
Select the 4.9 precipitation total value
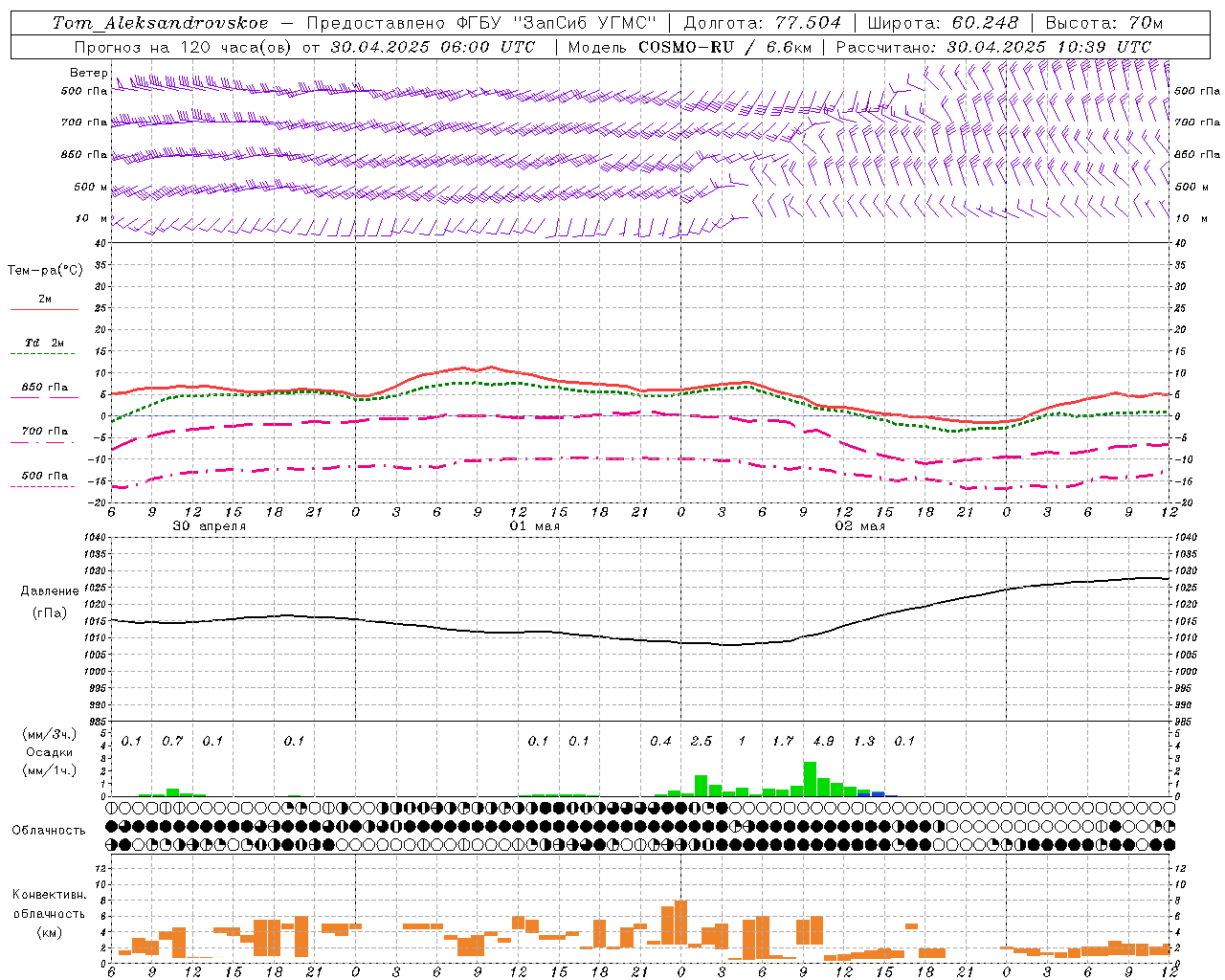point(823,741)
